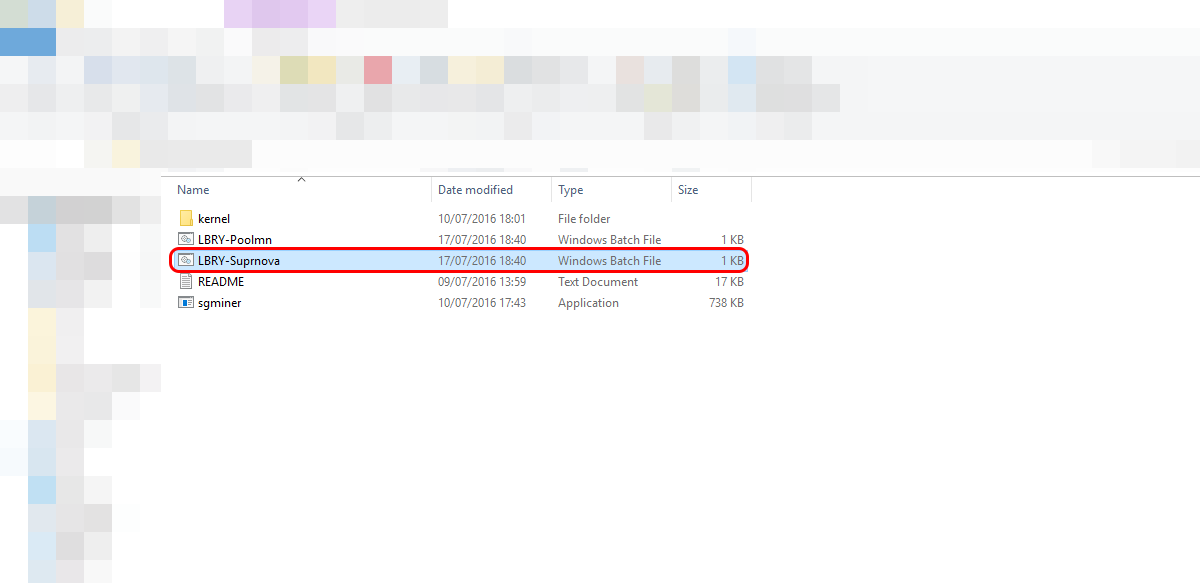The image size is (1200, 583).
Task: Select the sgminer file name
Action: (x=220, y=302)
